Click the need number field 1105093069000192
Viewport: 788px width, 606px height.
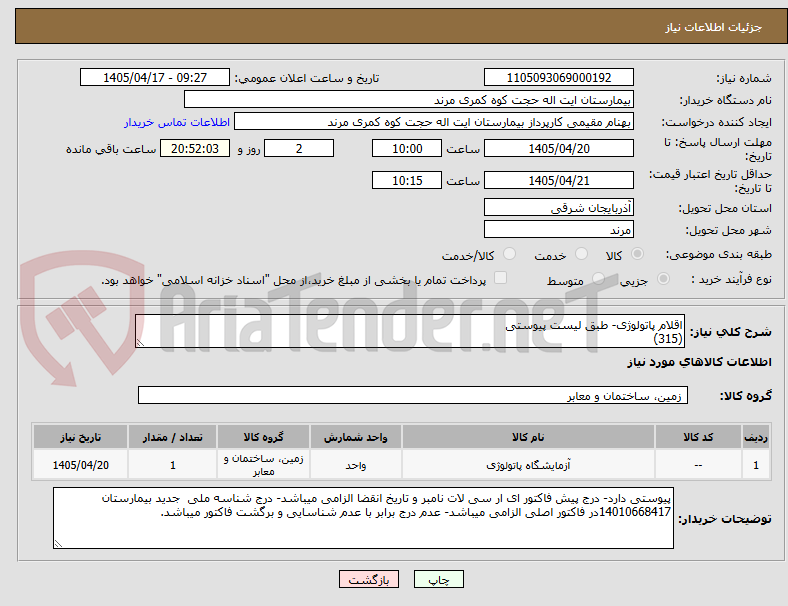pyautogui.click(x=559, y=77)
